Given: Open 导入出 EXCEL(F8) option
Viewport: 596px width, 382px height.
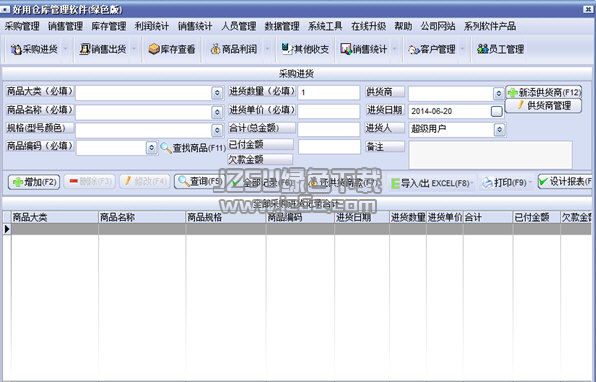Looking at the screenshot, I should [431, 183].
